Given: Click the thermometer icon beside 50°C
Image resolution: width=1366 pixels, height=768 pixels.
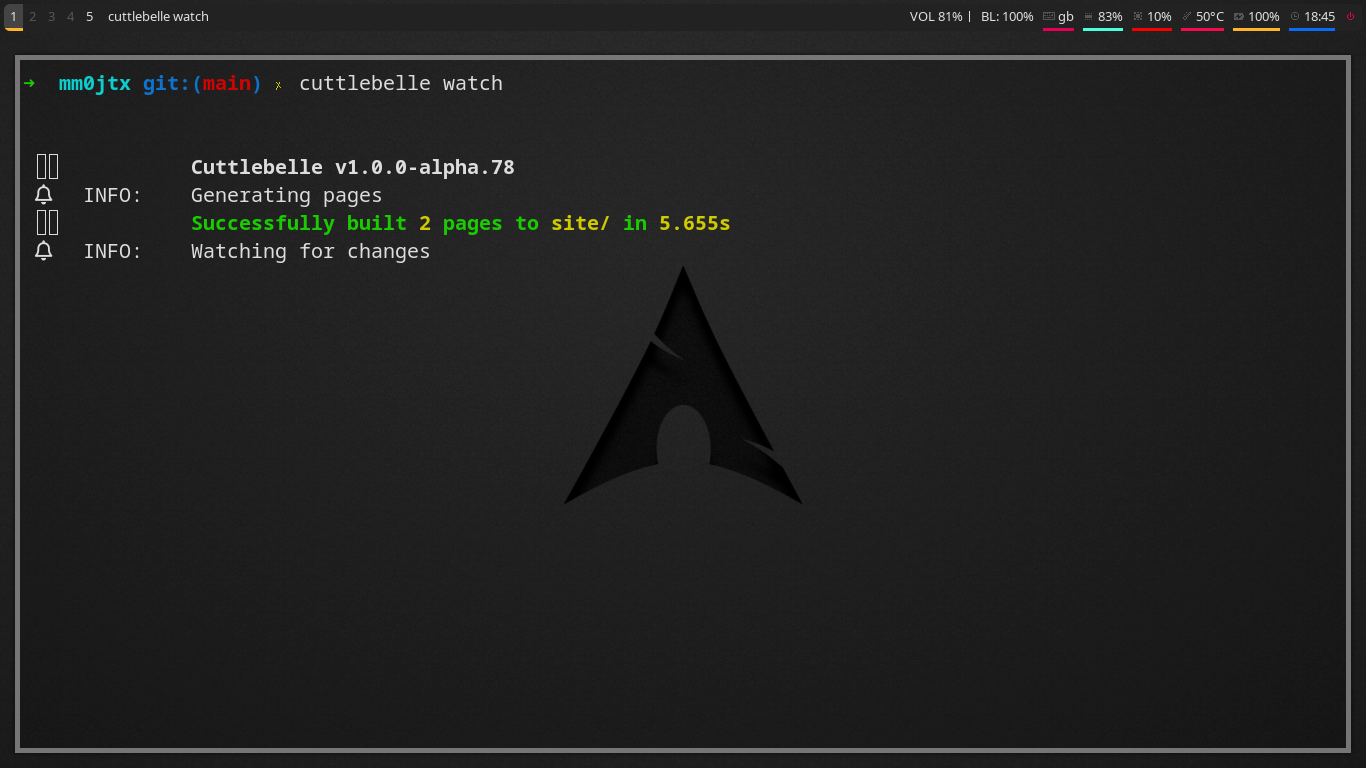Looking at the screenshot, I should pos(1187,16).
